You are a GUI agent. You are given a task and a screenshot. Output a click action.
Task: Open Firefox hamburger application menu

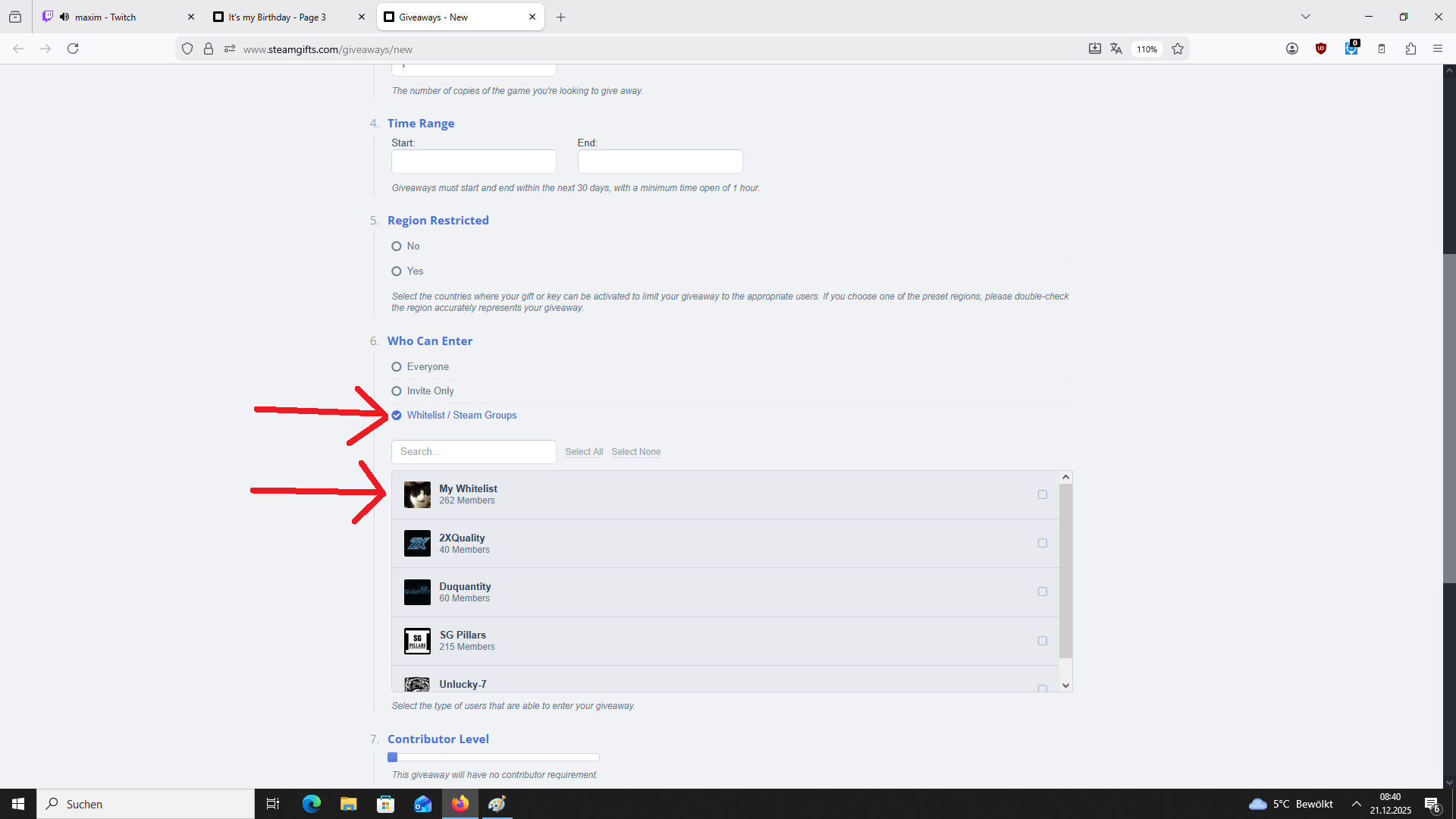(x=1437, y=49)
